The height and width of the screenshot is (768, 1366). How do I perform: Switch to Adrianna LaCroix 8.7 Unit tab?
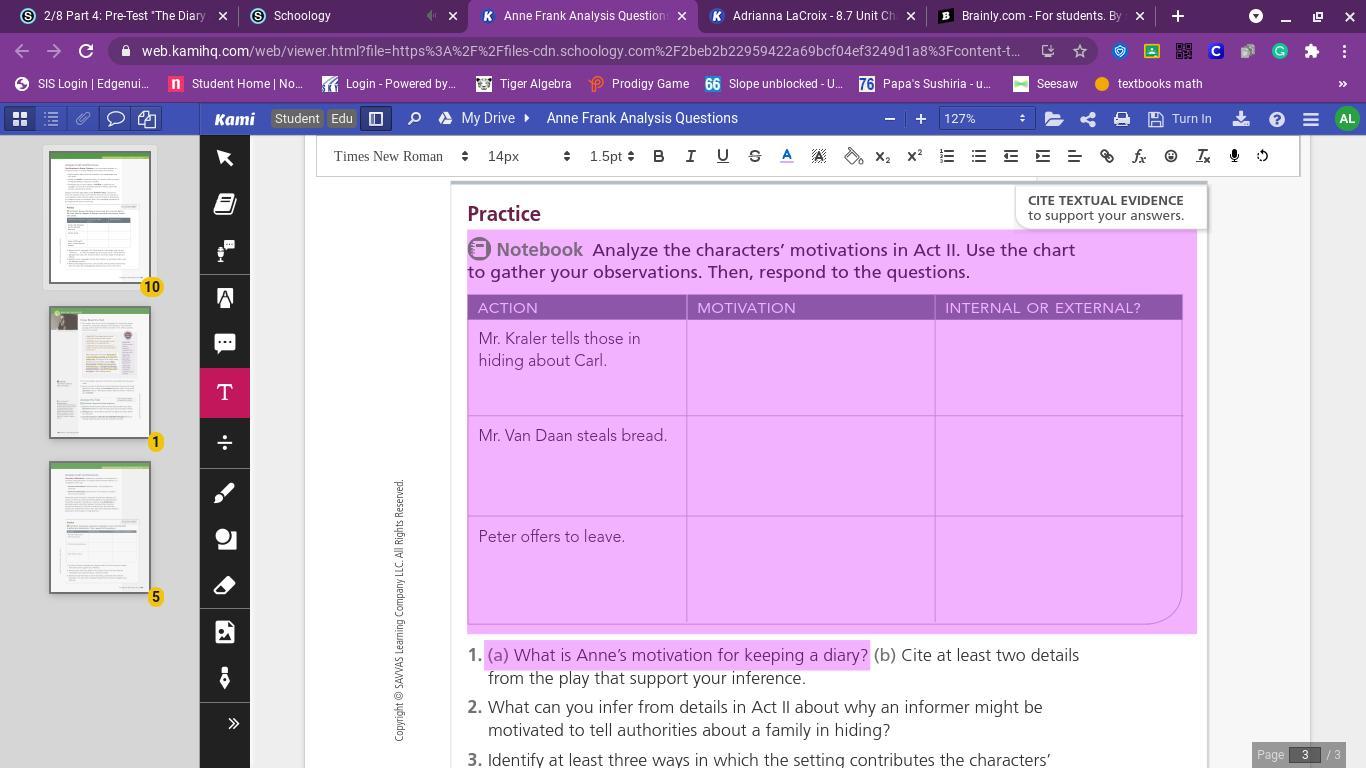pyautogui.click(x=811, y=16)
